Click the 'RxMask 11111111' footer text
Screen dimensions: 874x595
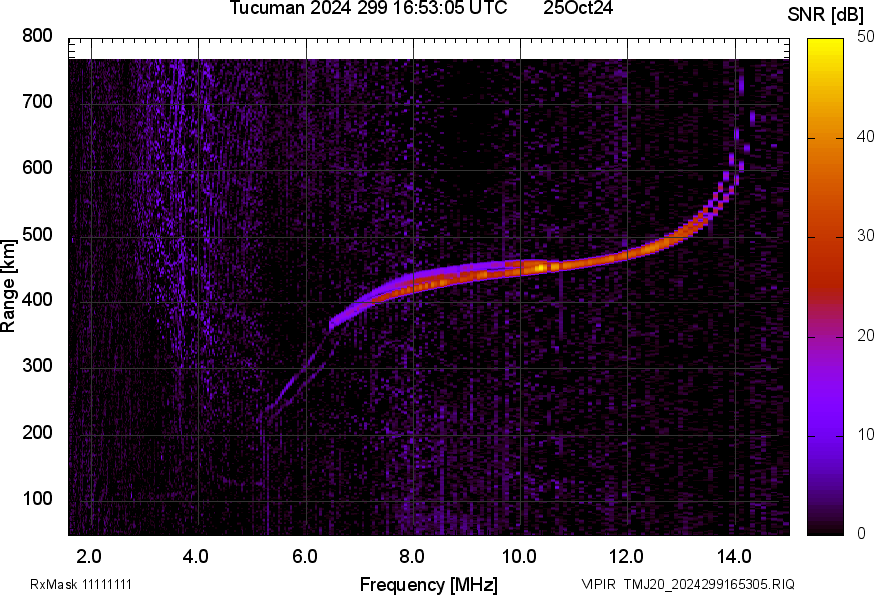(81, 584)
